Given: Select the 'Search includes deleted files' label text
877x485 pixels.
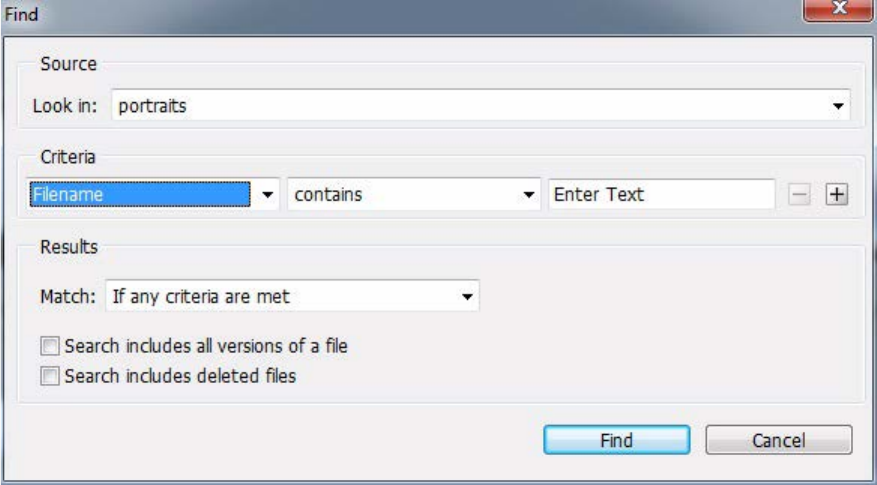Looking at the screenshot, I should (x=180, y=376).
